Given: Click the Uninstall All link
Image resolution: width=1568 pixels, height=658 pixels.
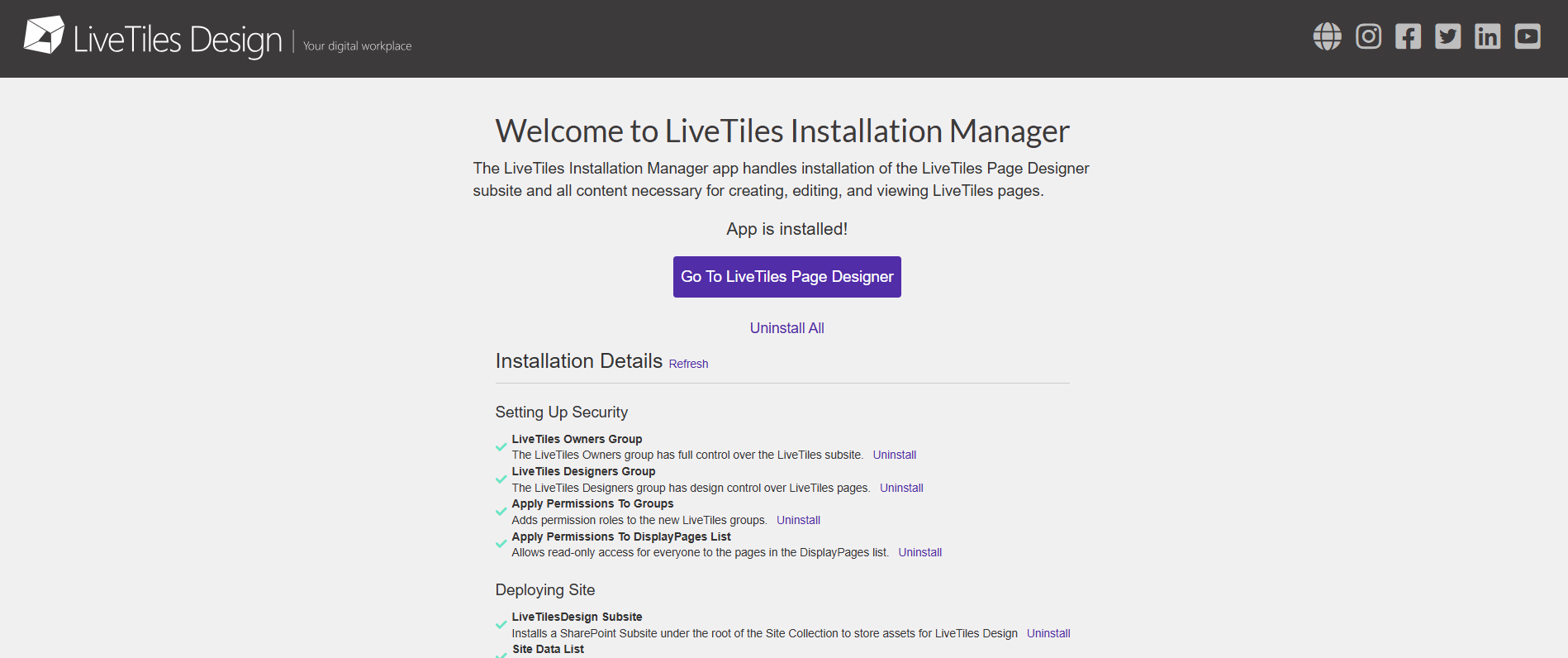Looking at the screenshot, I should pos(786,328).
